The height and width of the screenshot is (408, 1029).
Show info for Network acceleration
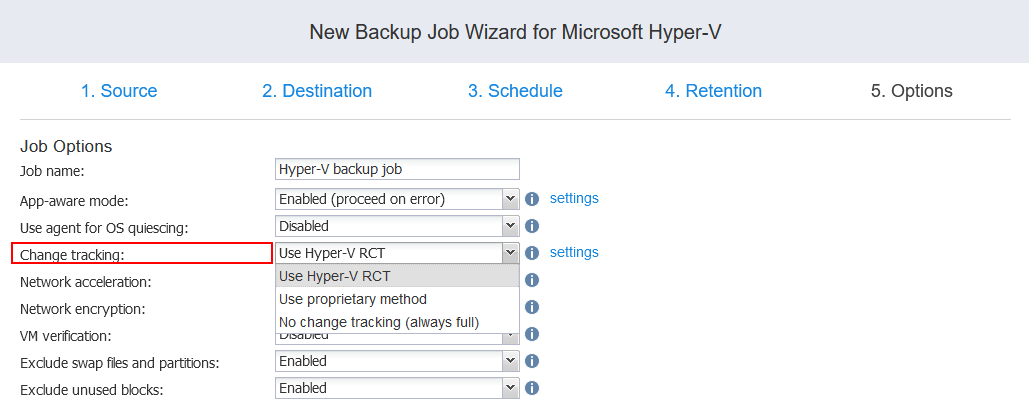click(x=532, y=280)
